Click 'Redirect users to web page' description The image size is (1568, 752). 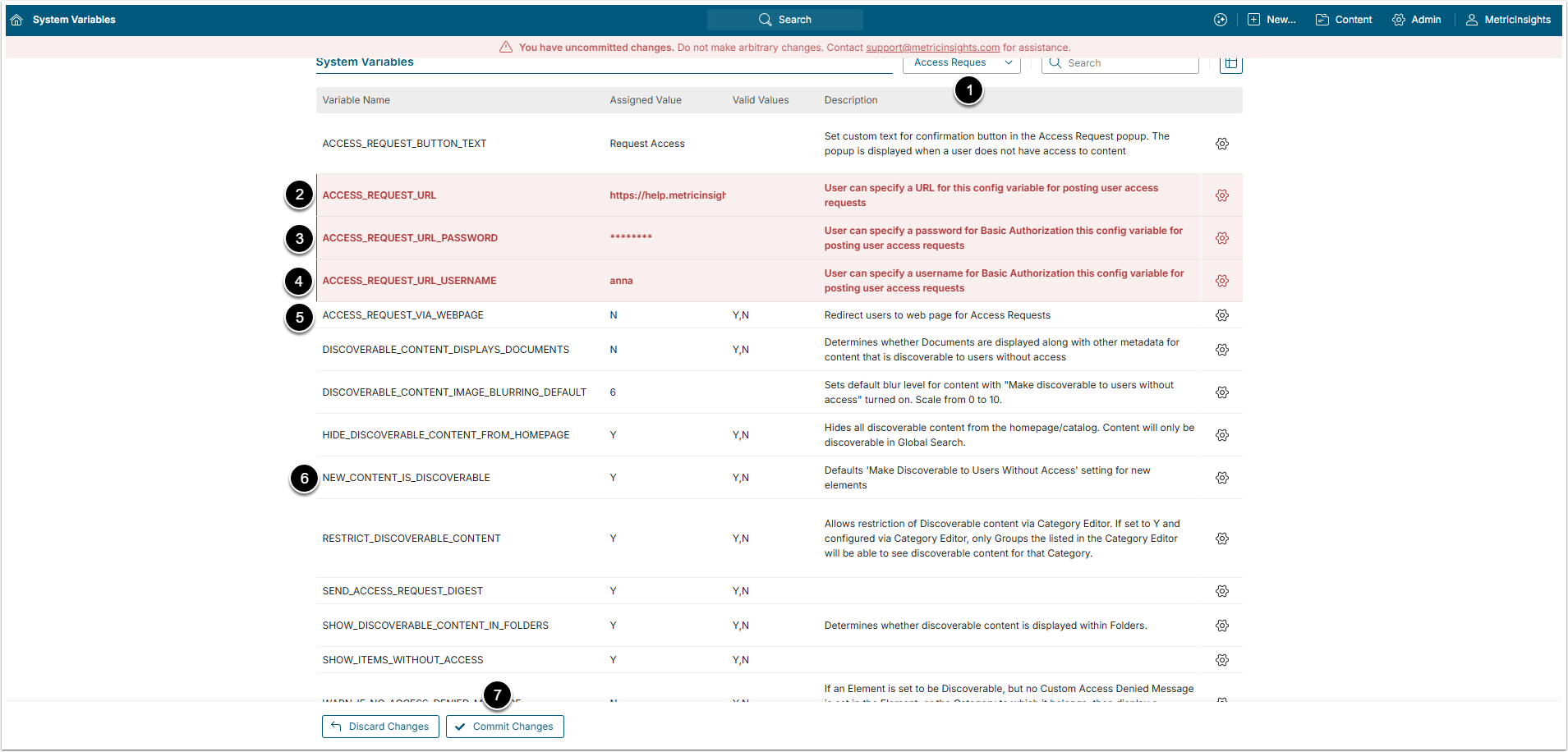coord(937,315)
